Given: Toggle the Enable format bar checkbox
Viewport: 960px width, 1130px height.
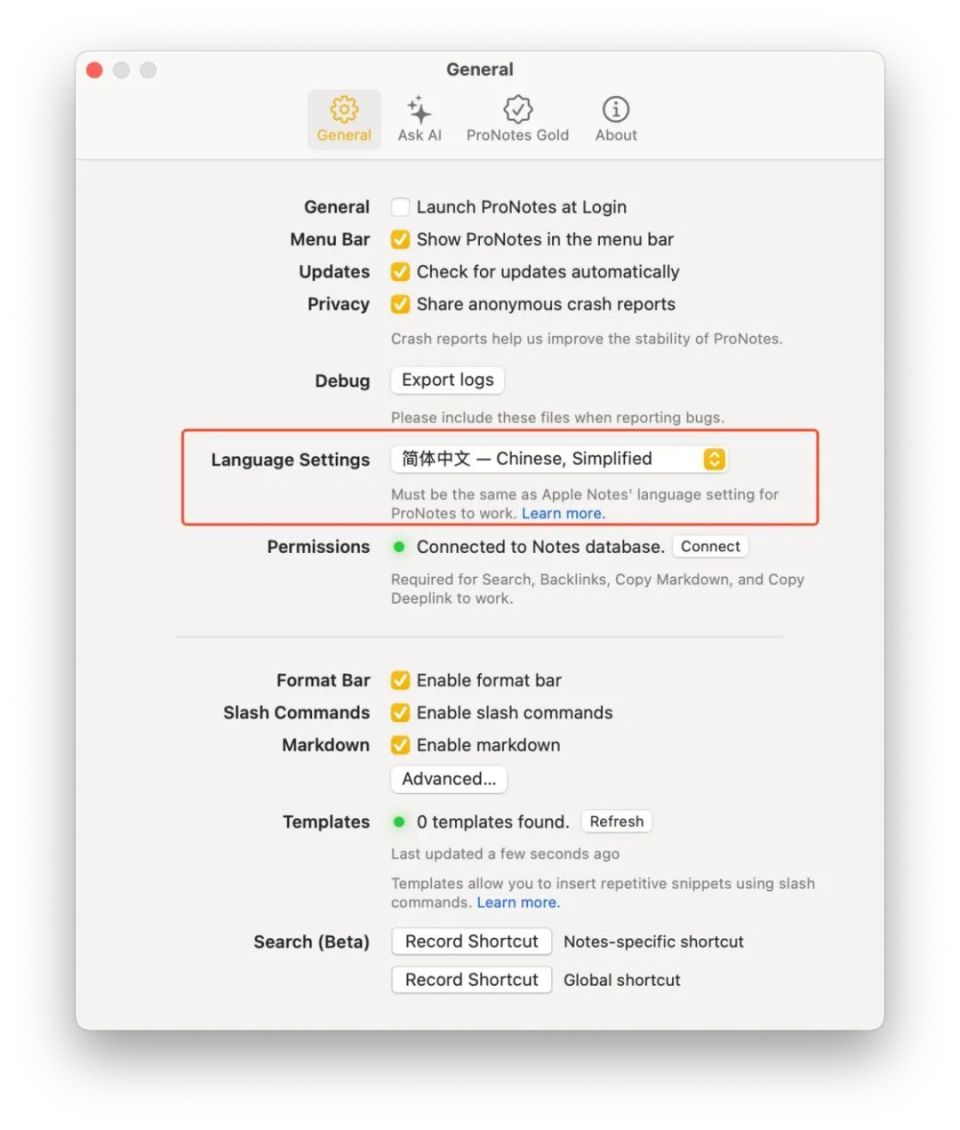Looking at the screenshot, I should (400, 681).
